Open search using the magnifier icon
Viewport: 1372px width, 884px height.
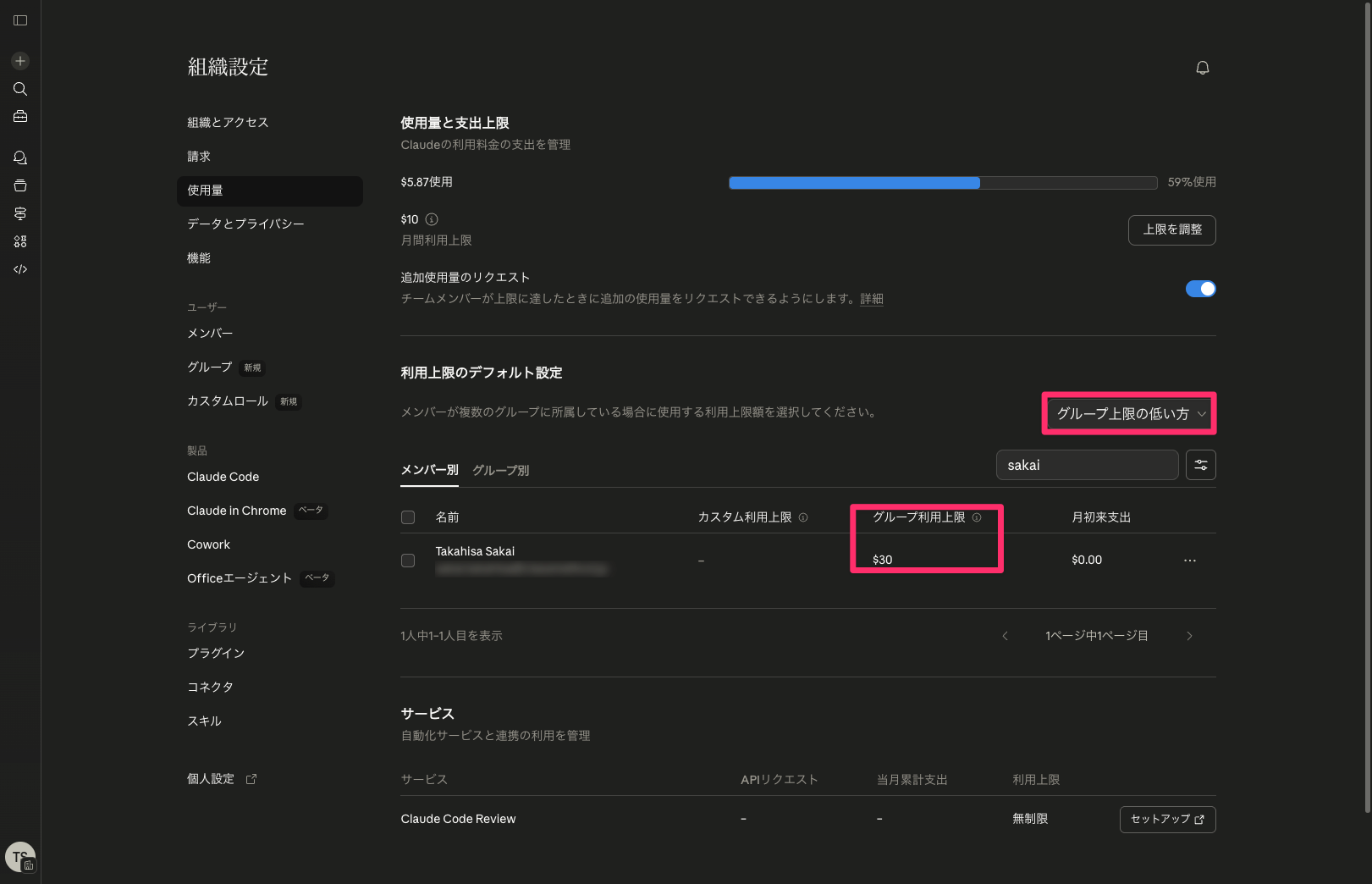coord(19,88)
